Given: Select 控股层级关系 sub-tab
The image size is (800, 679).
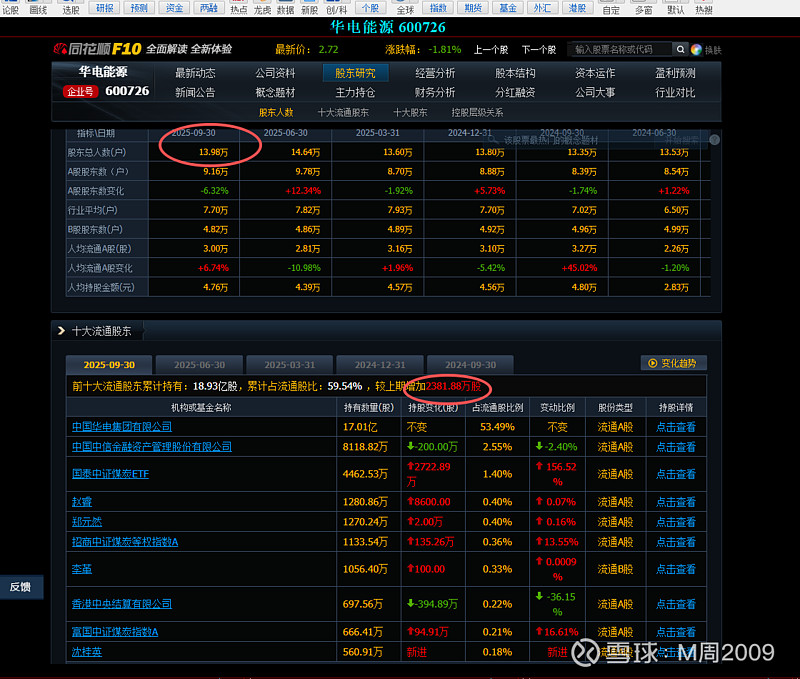Looking at the screenshot, I should click(477, 112).
